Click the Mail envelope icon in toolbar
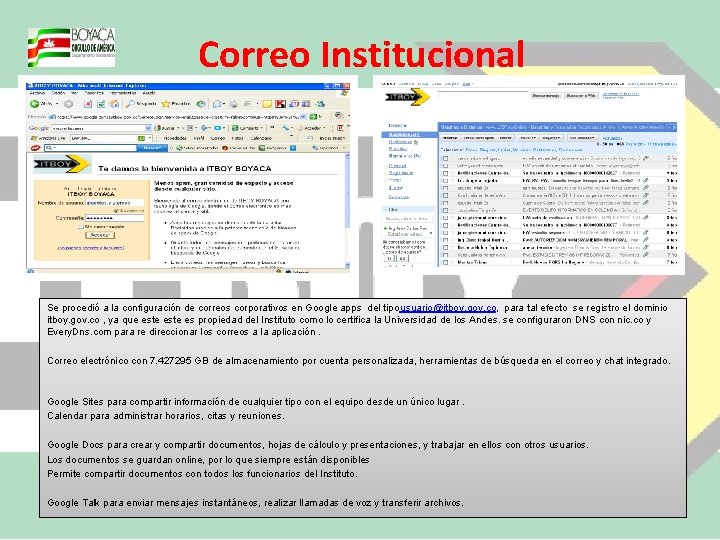 click(217, 104)
